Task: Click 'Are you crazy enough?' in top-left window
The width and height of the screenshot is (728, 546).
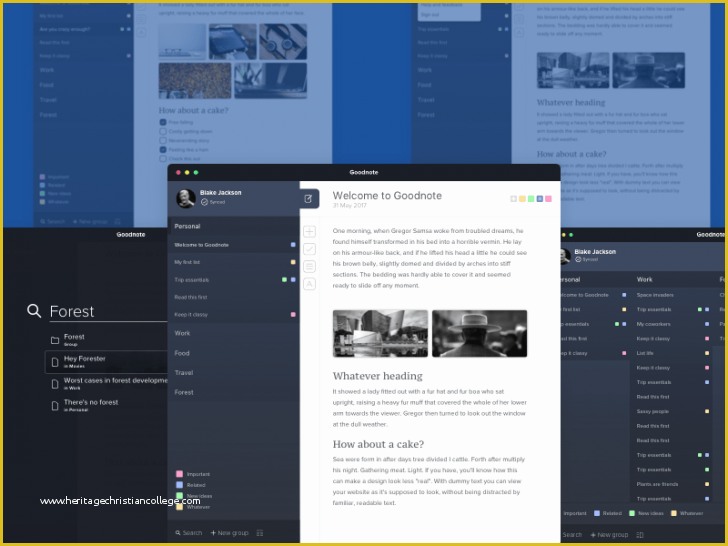Action: [65, 29]
